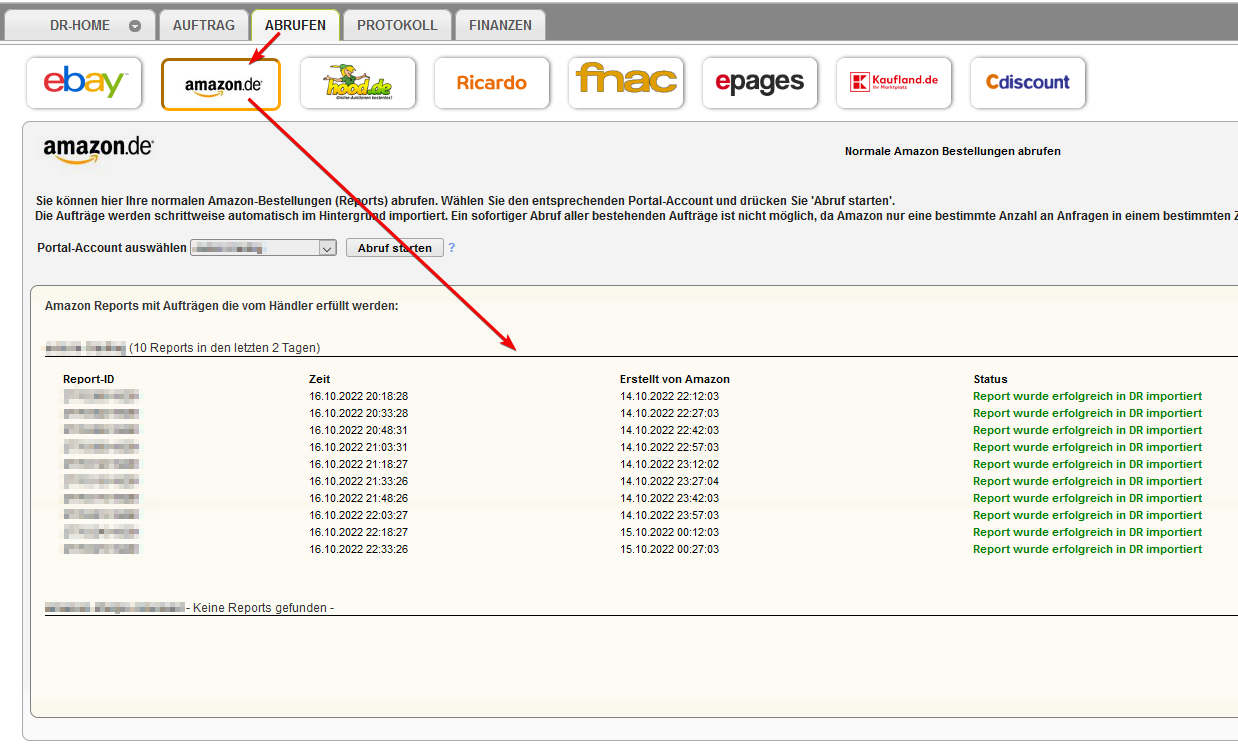The height and width of the screenshot is (754, 1238).
Task: Click created date 15.10.2022 00:12:03
Action: (x=670, y=532)
